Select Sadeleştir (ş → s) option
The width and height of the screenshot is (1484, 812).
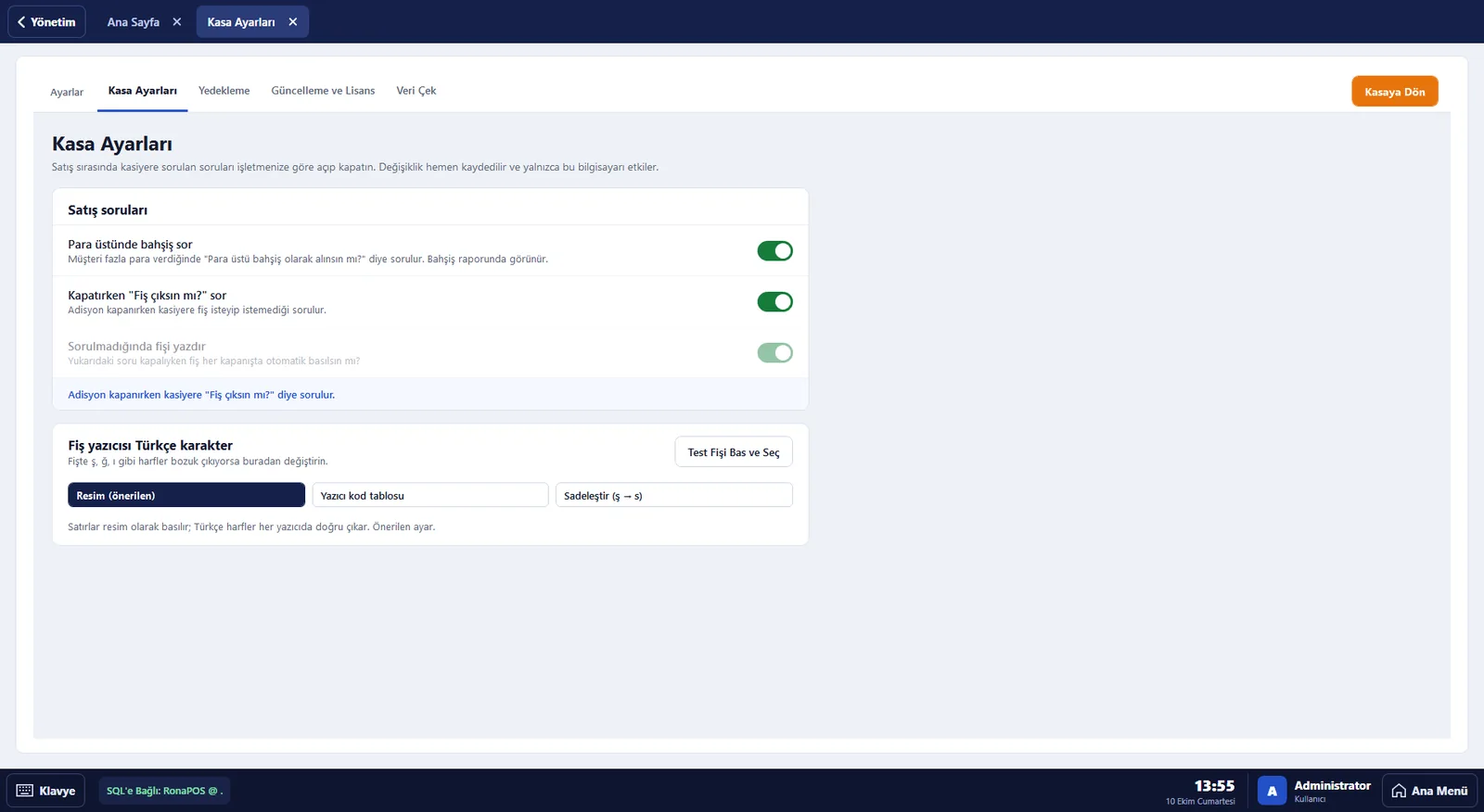[x=674, y=495]
